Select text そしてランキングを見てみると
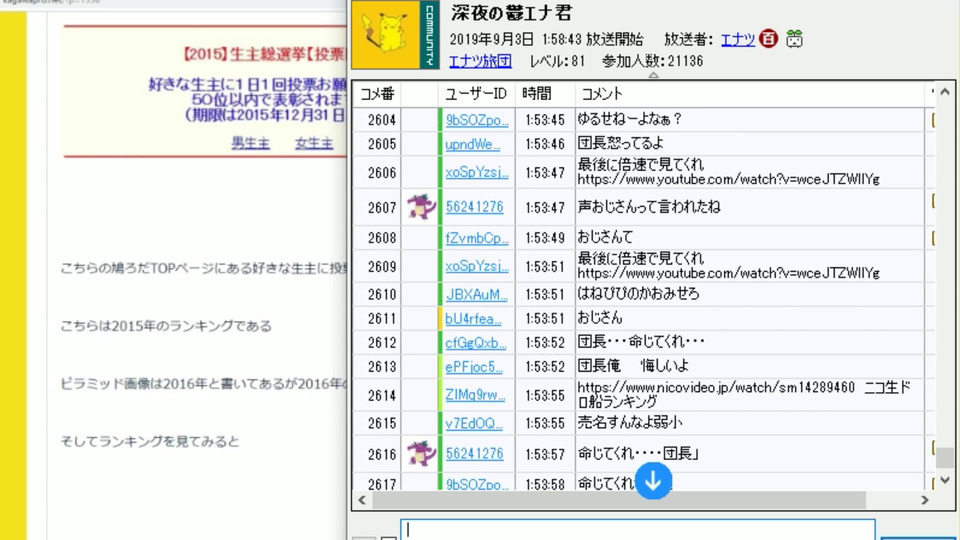This screenshot has height=540, width=960. 149,441
